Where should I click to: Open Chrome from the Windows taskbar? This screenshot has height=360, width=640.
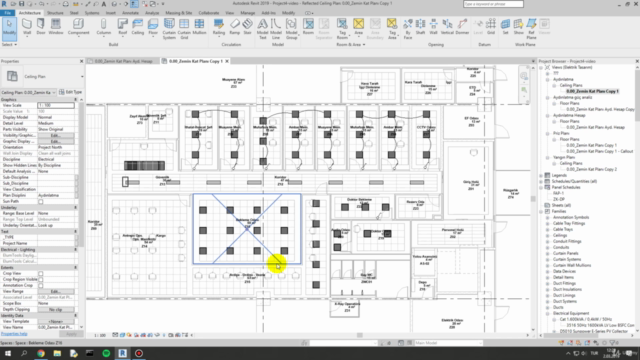tap(41, 353)
